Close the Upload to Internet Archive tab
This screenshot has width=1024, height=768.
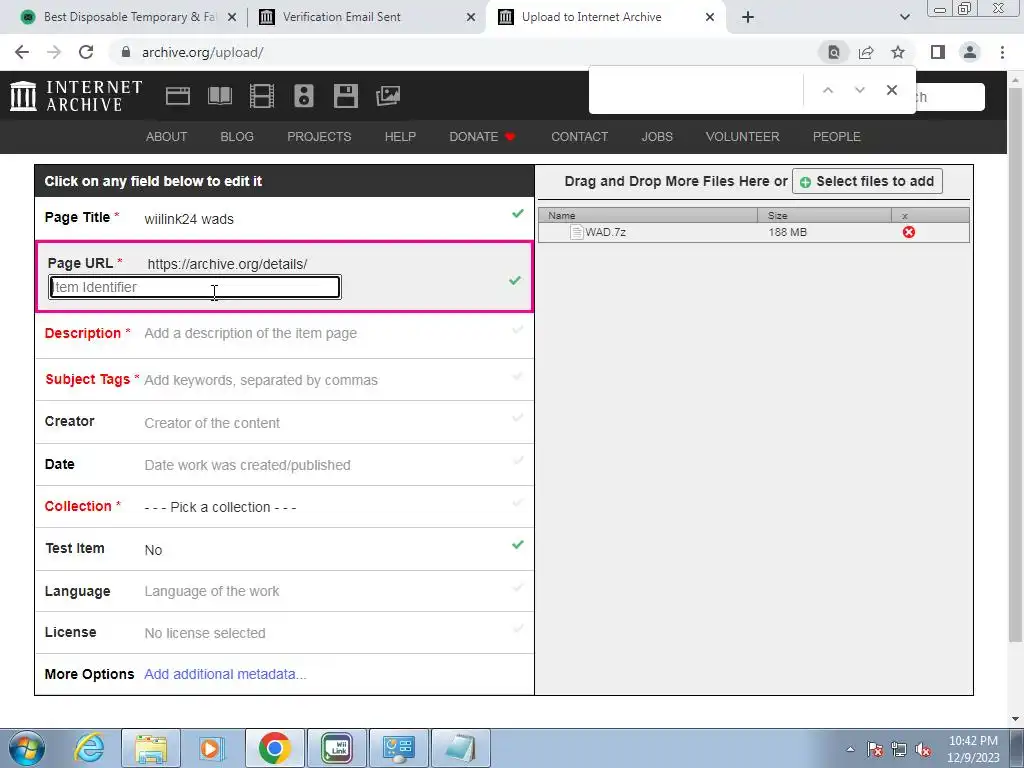710,17
